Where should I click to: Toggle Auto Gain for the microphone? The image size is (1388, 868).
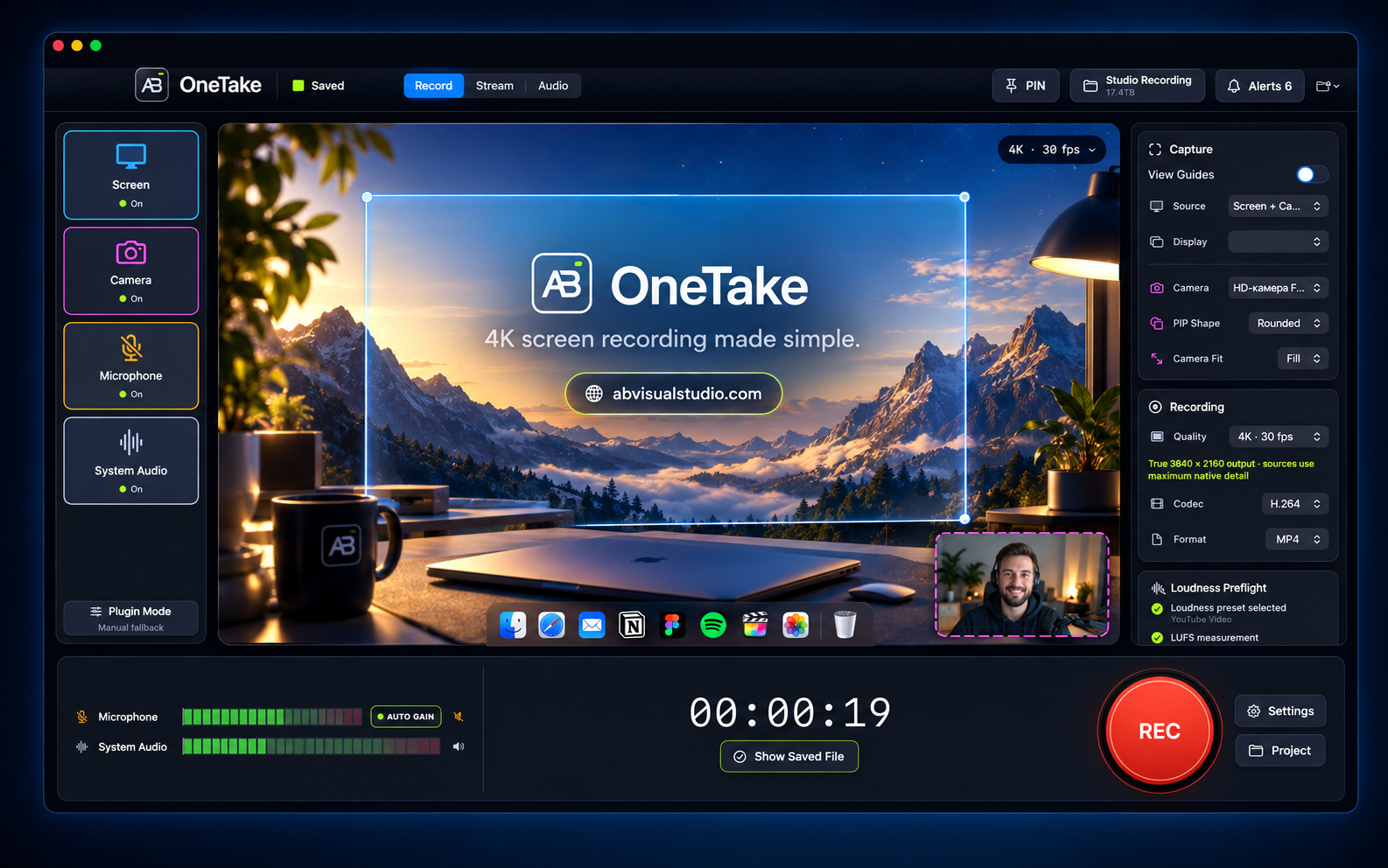pyautogui.click(x=406, y=717)
